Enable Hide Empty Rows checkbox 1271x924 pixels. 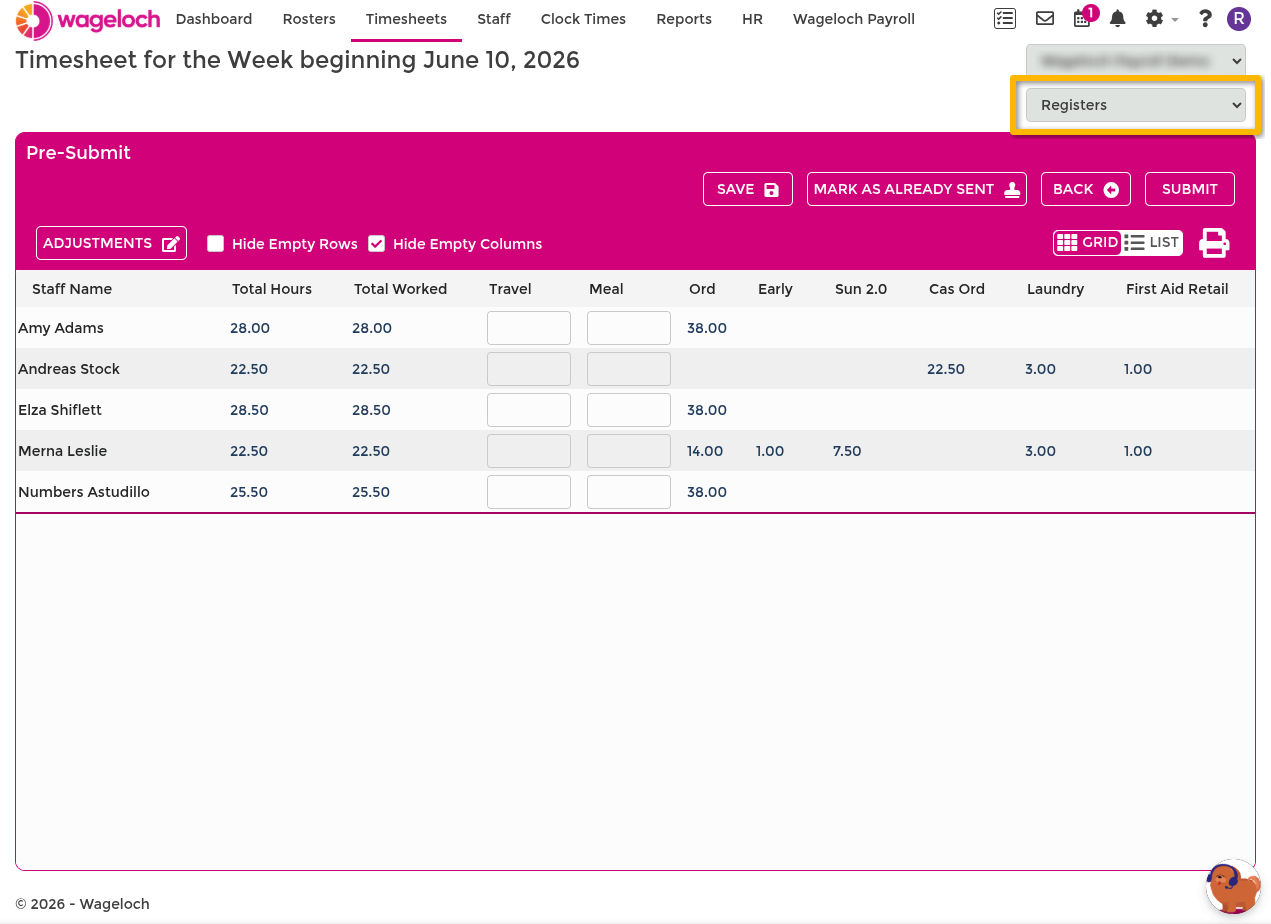[x=215, y=243]
